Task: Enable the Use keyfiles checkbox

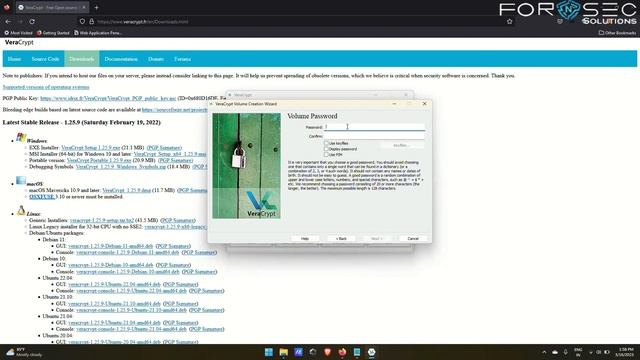Action: 326,143
